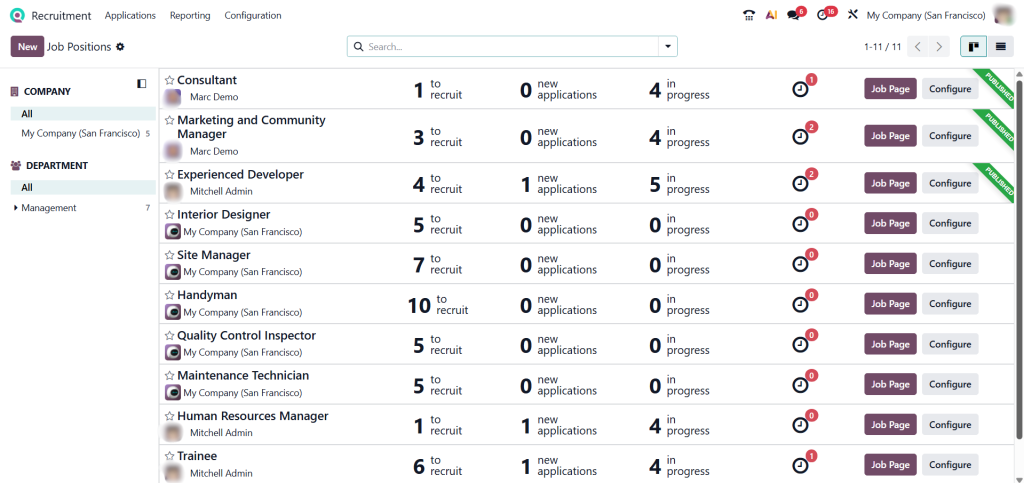This screenshot has width=1024, height=483.
Task: Toggle favorite star for Experienced Developer
Action: pos(170,175)
